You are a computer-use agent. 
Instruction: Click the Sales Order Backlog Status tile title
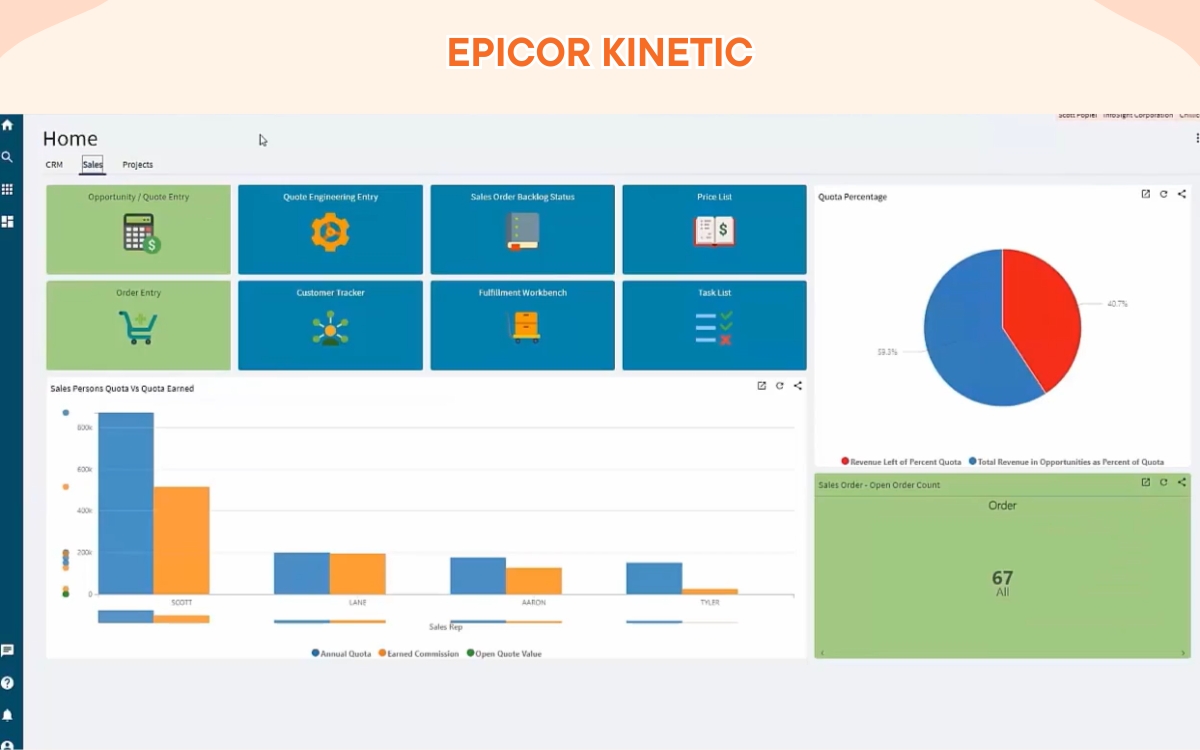tap(522, 197)
